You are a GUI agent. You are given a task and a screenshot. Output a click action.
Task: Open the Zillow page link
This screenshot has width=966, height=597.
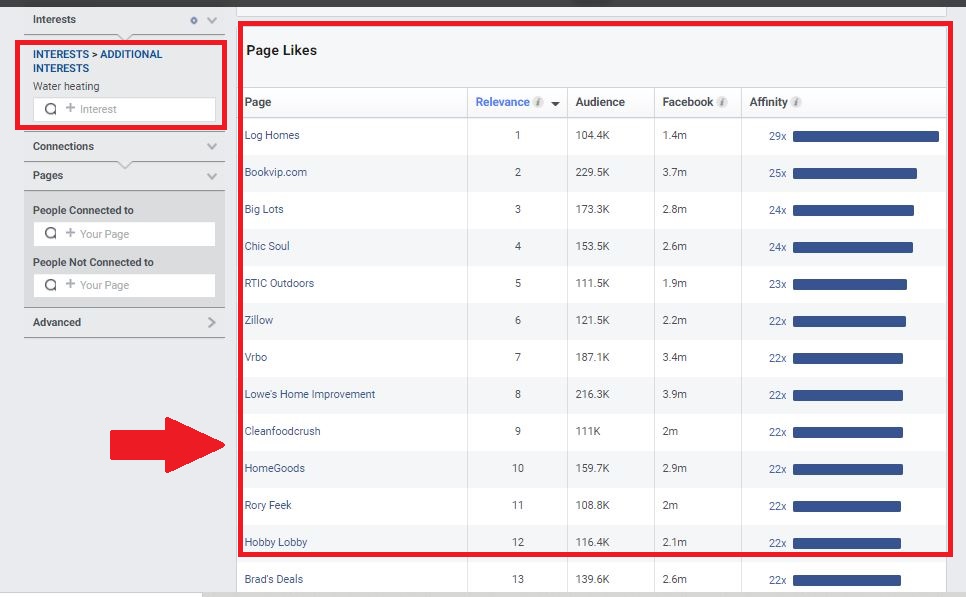pos(258,320)
